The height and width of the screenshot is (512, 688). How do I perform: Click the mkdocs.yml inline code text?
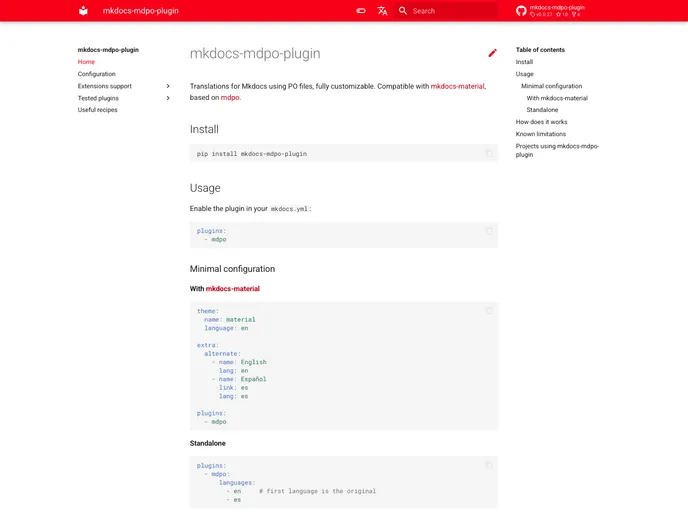tap(289, 209)
